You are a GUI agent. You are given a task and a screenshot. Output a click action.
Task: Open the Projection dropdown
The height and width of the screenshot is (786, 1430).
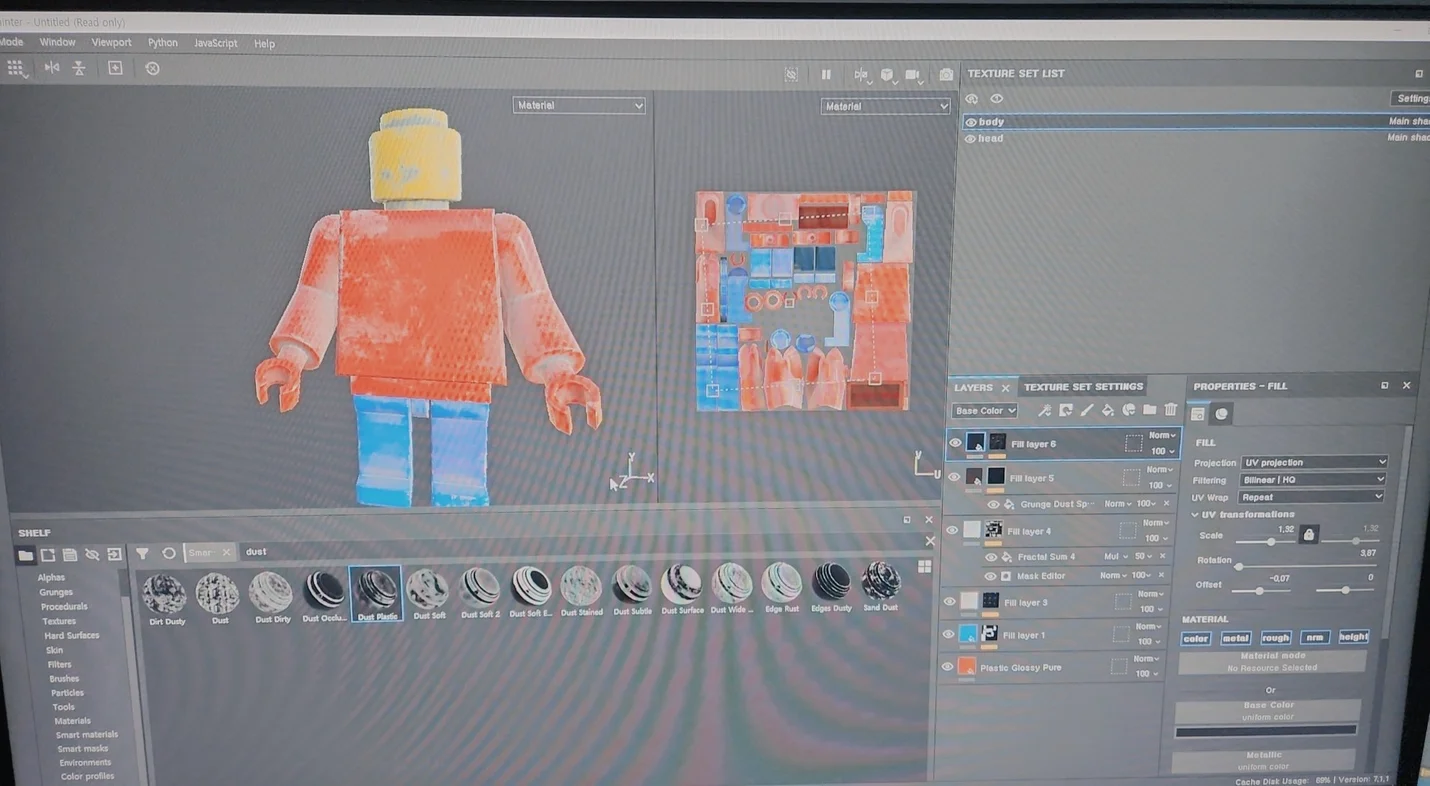click(x=1314, y=462)
